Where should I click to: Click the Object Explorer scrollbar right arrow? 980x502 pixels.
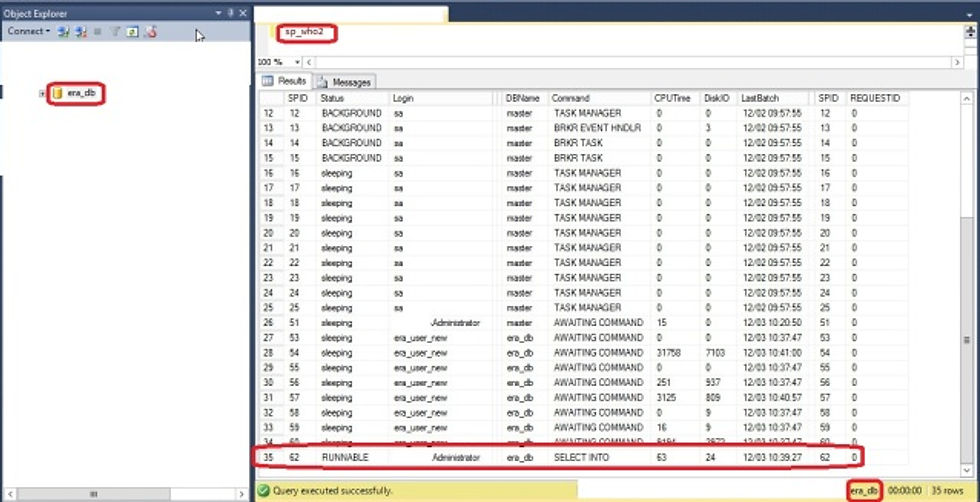point(242,494)
